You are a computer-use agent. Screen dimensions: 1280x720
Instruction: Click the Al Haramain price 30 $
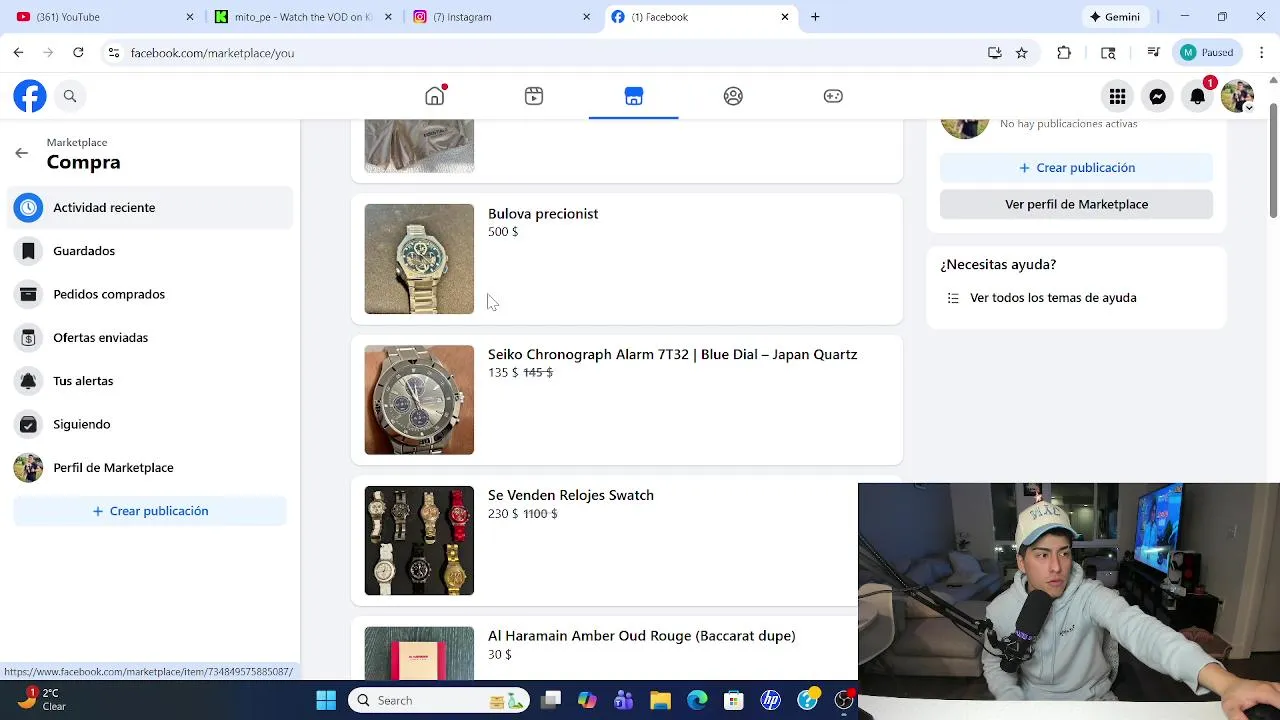coord(499,655)
